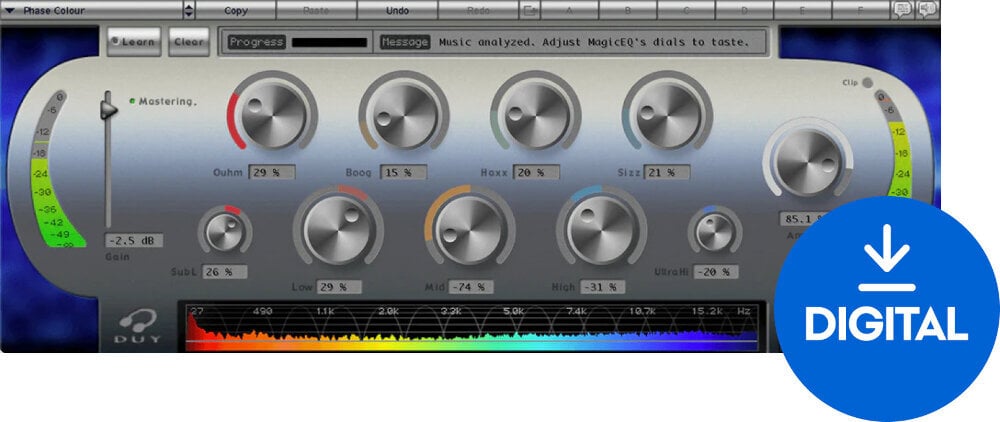This screenshot has height=422, width=1000.
Task: Click the Sizz value field 21 %
Action: (667, 172)
